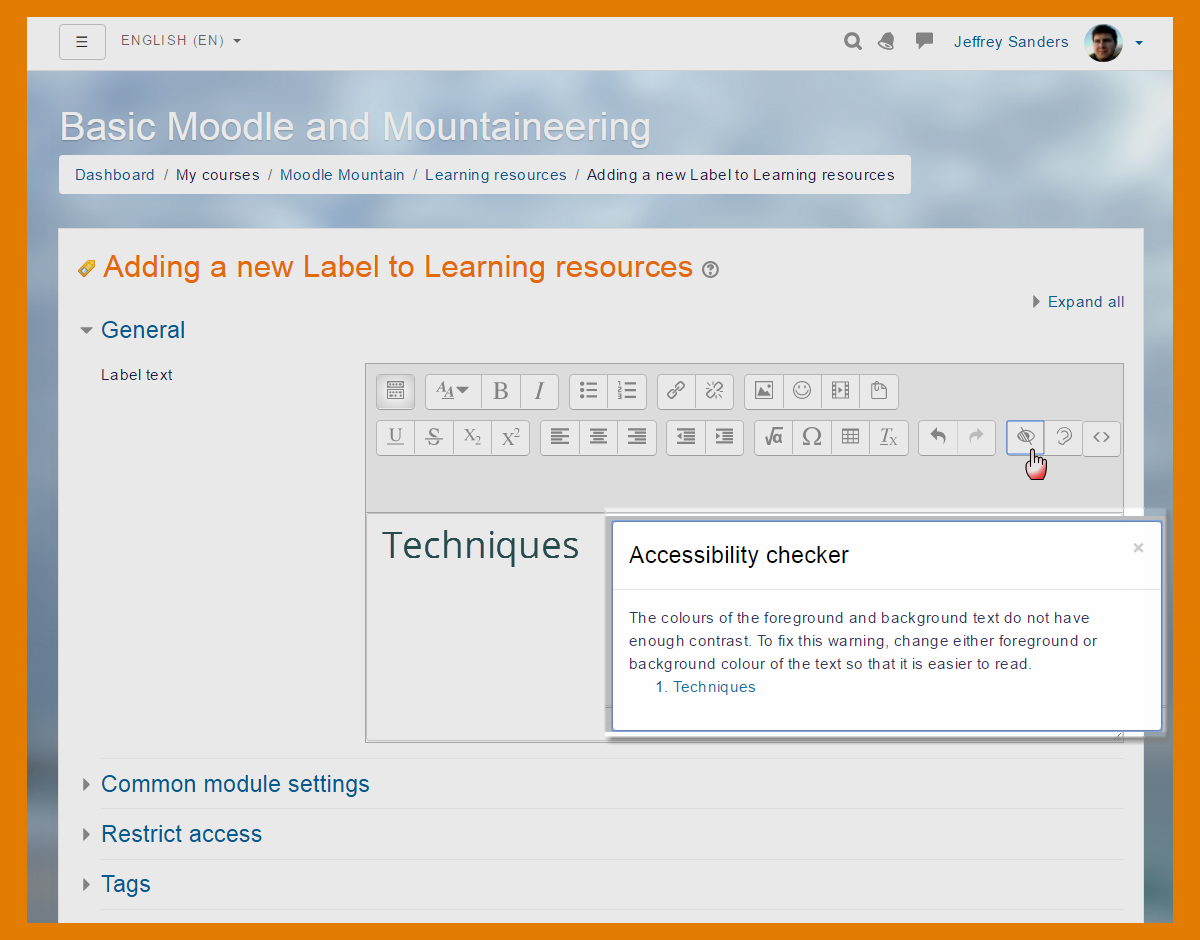Click the insert table icon
The height and width of the screenshot is (940, 1200).
pos(850,437)
